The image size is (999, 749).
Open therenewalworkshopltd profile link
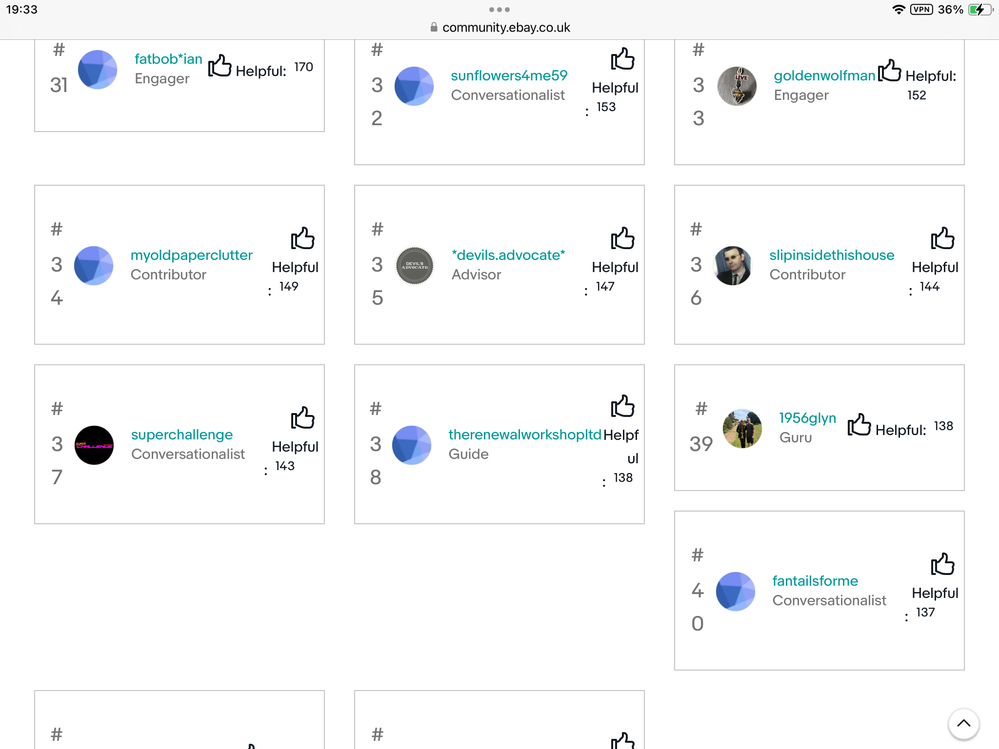(525, 435)
